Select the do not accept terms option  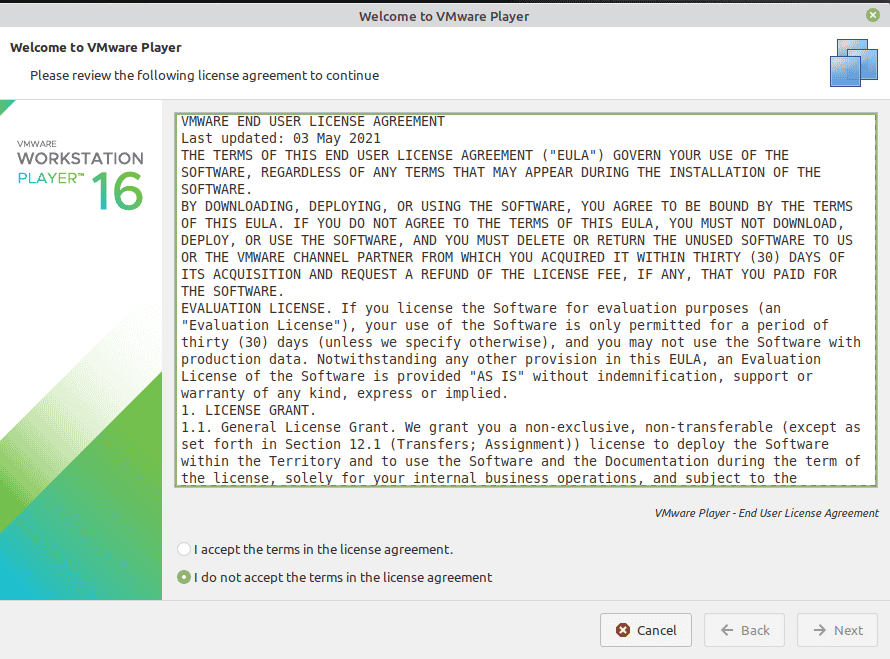pos(184,577)
